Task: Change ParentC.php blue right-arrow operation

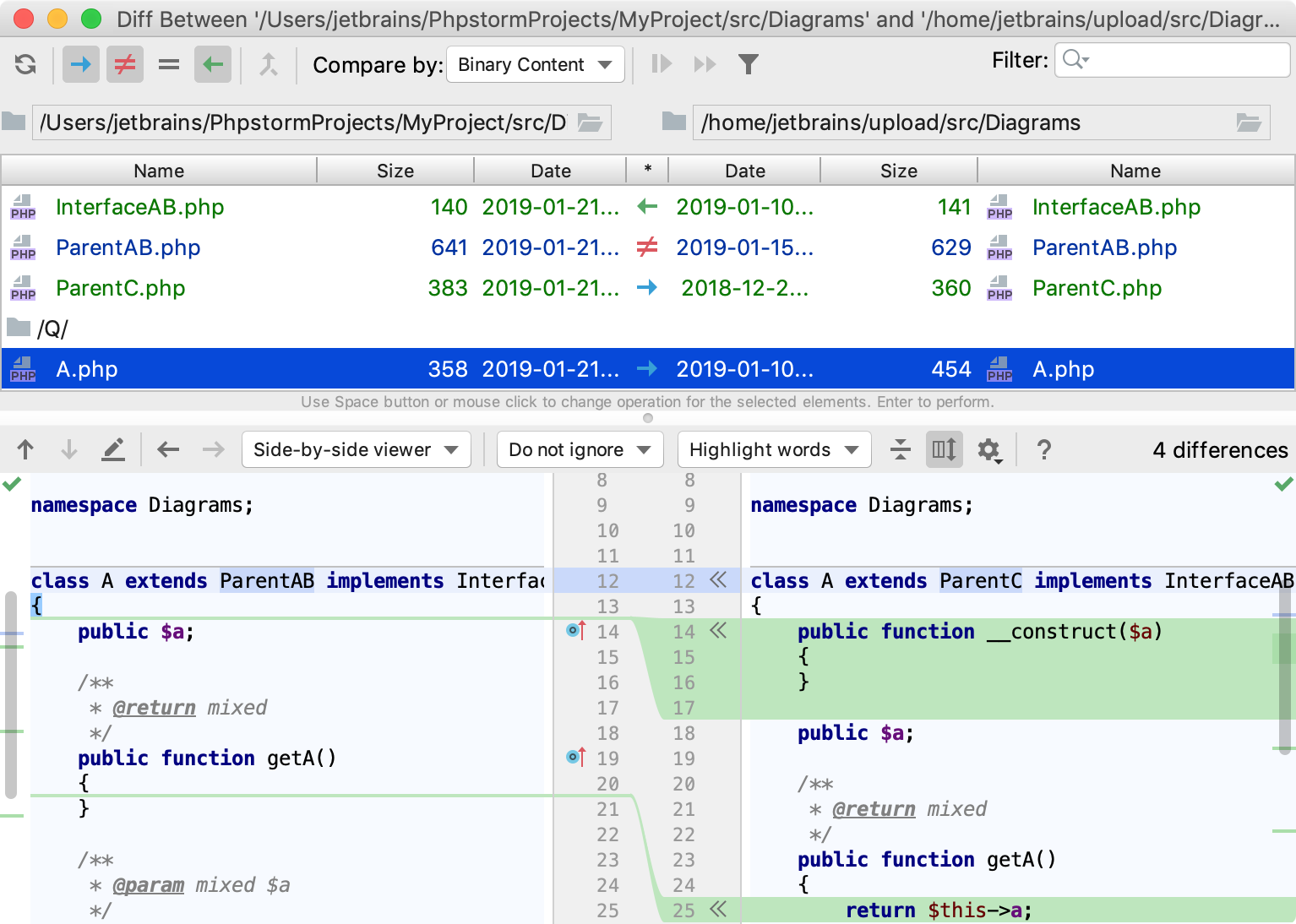Action: pyautogui.click(x=647, y=288)
